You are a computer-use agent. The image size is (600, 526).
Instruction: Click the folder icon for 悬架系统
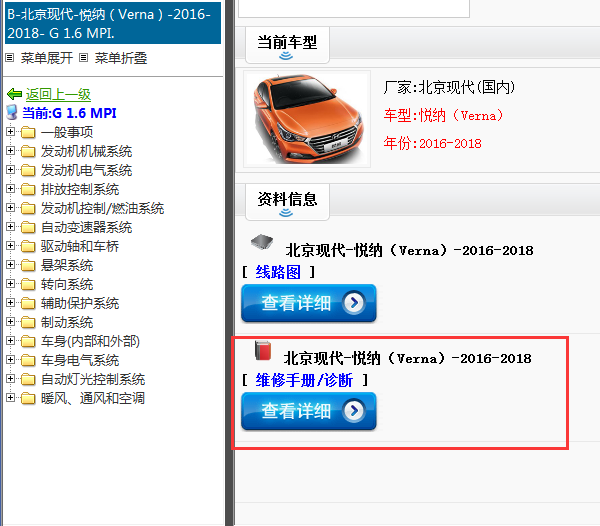click(x=28, y=265)
